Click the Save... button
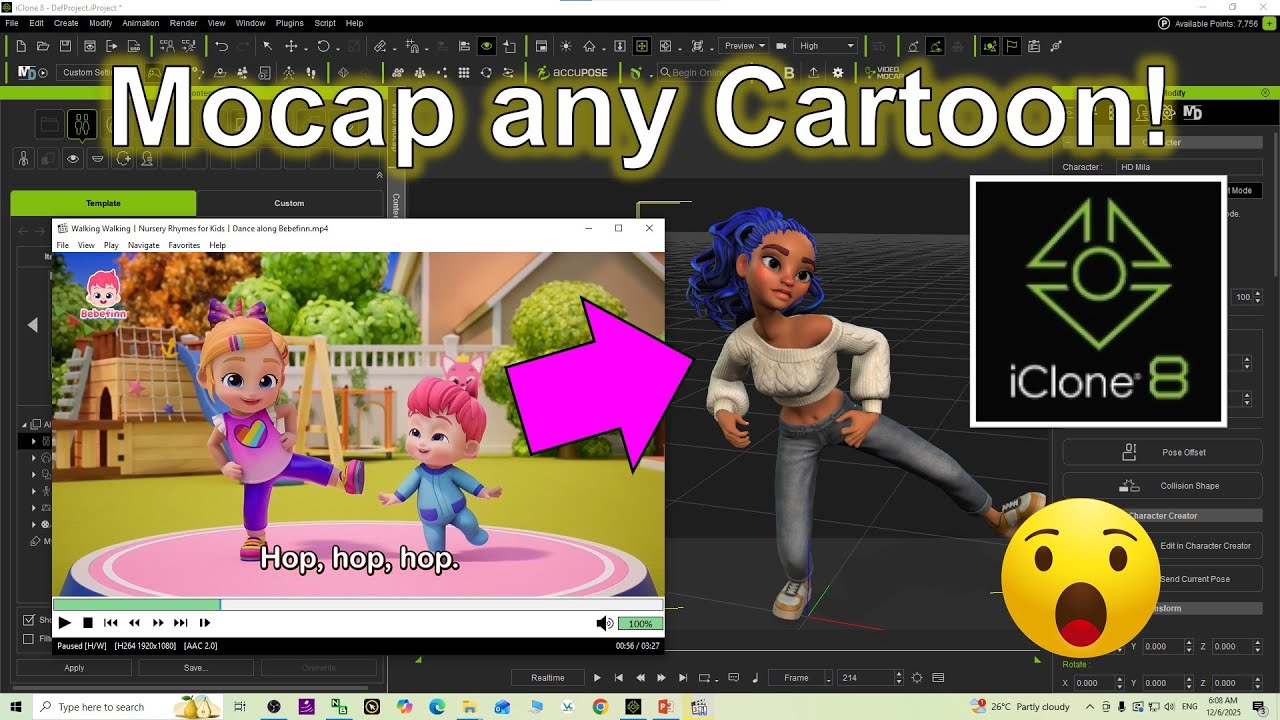 195,668
